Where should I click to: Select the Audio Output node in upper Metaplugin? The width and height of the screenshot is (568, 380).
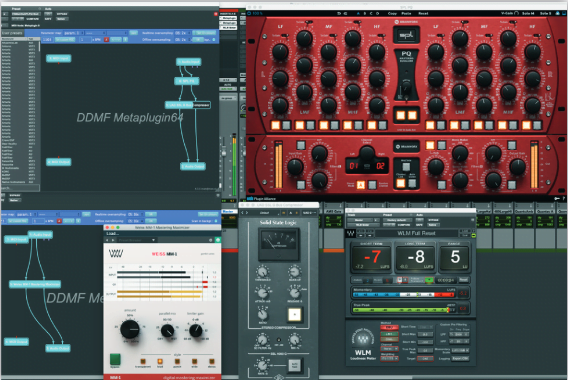tap(193, 166)
